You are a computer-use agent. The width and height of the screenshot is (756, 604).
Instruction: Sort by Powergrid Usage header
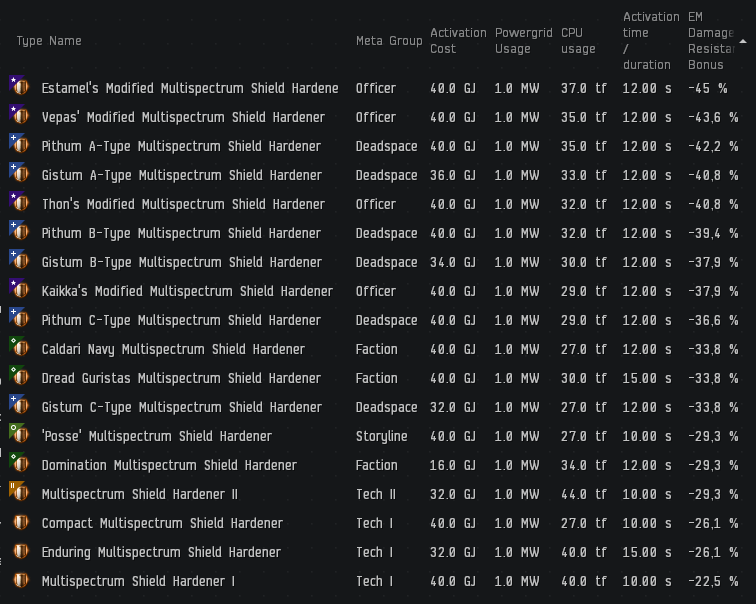(523, 41)
